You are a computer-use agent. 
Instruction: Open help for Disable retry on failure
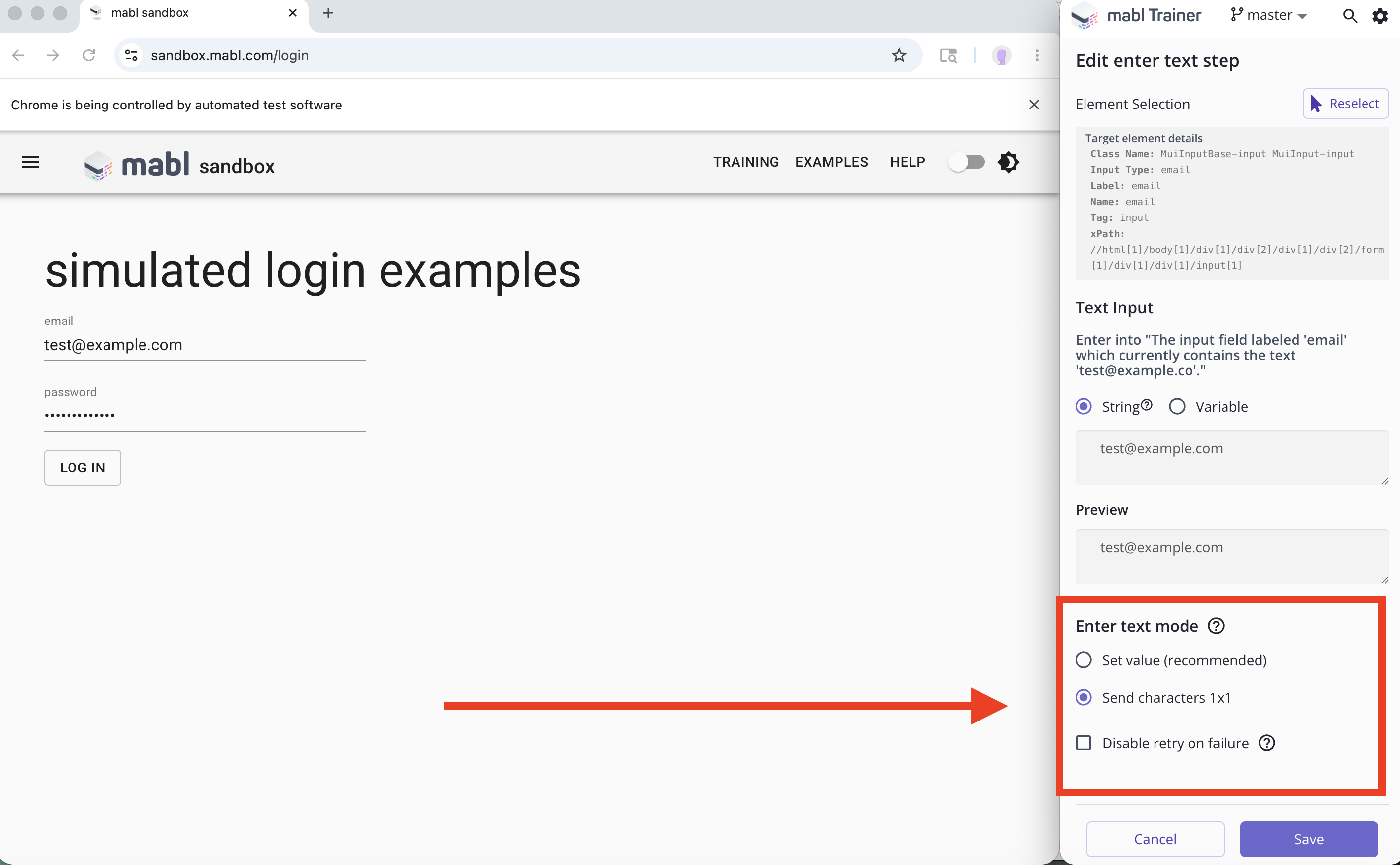point(1267,743)
